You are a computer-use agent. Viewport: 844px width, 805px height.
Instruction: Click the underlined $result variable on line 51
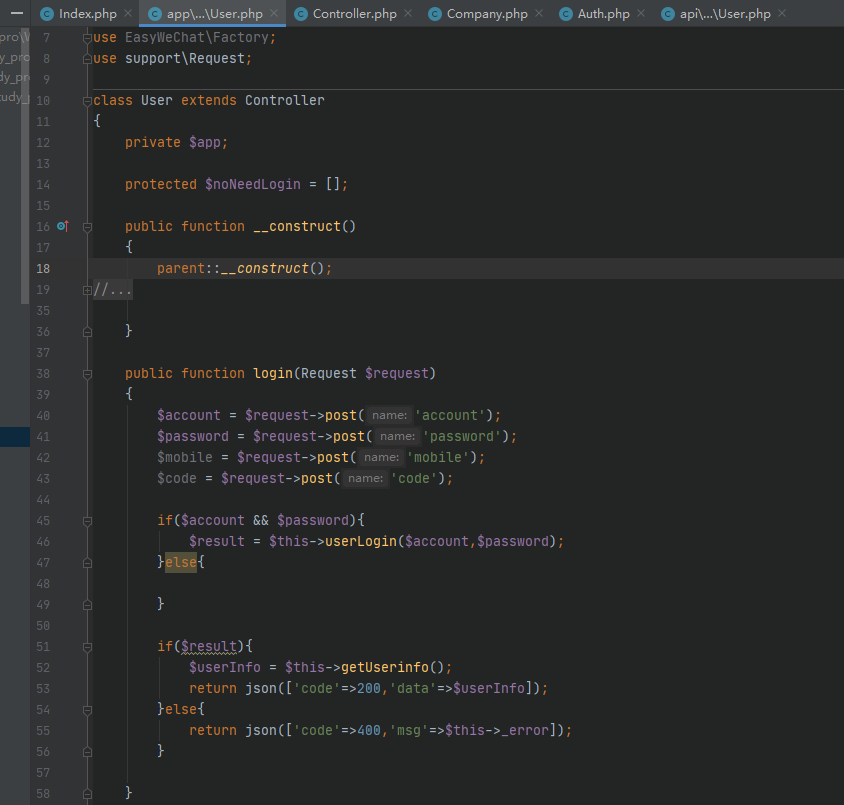[209, 646]
